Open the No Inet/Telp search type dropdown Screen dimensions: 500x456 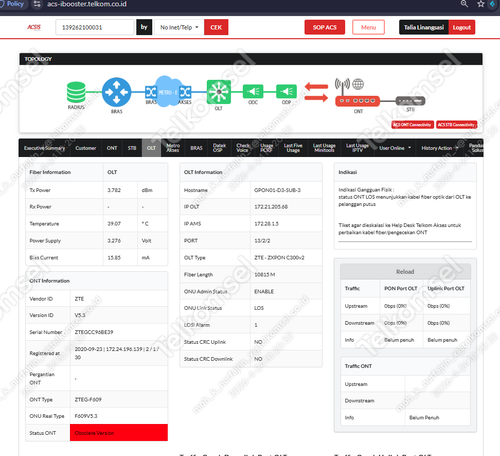[179, 27]
